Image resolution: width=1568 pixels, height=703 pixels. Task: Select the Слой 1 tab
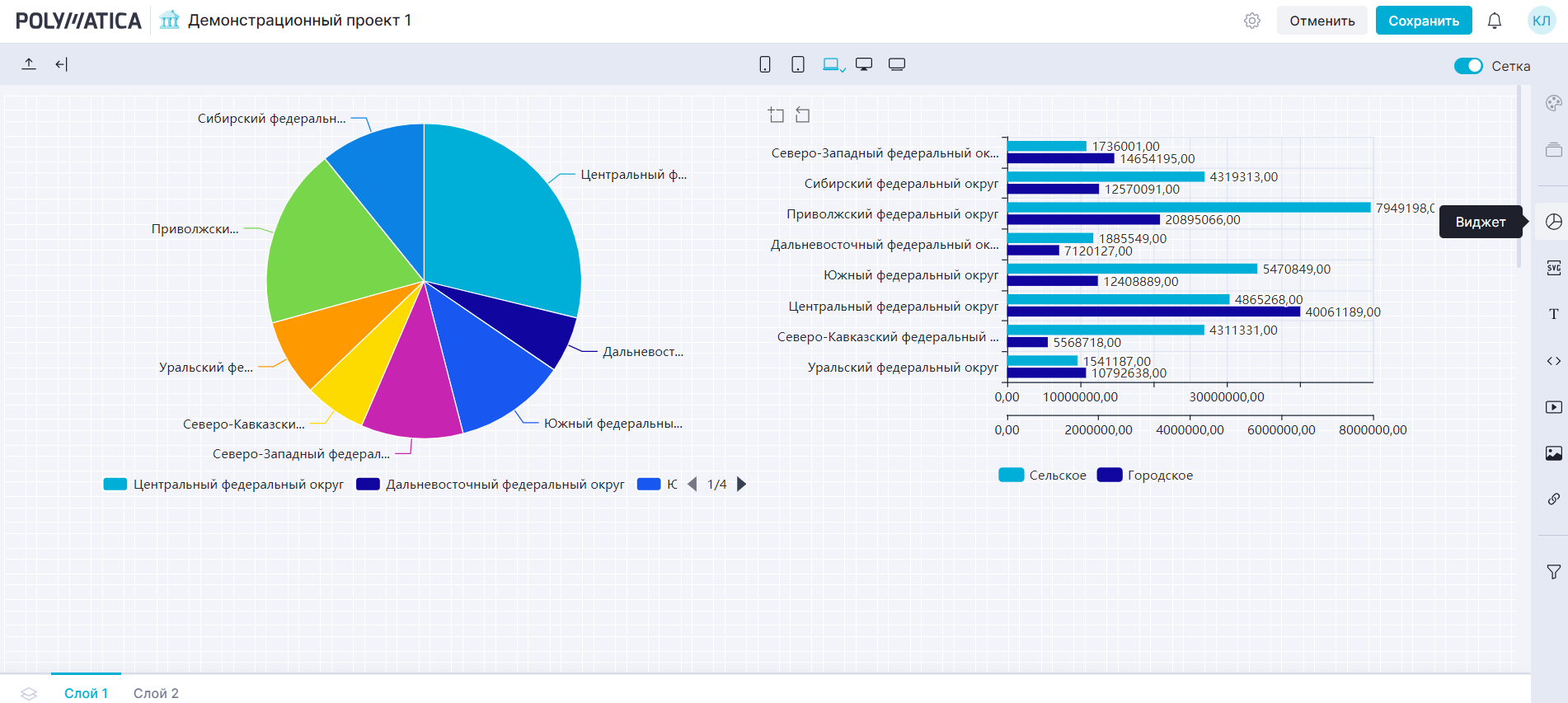(86, 693)
